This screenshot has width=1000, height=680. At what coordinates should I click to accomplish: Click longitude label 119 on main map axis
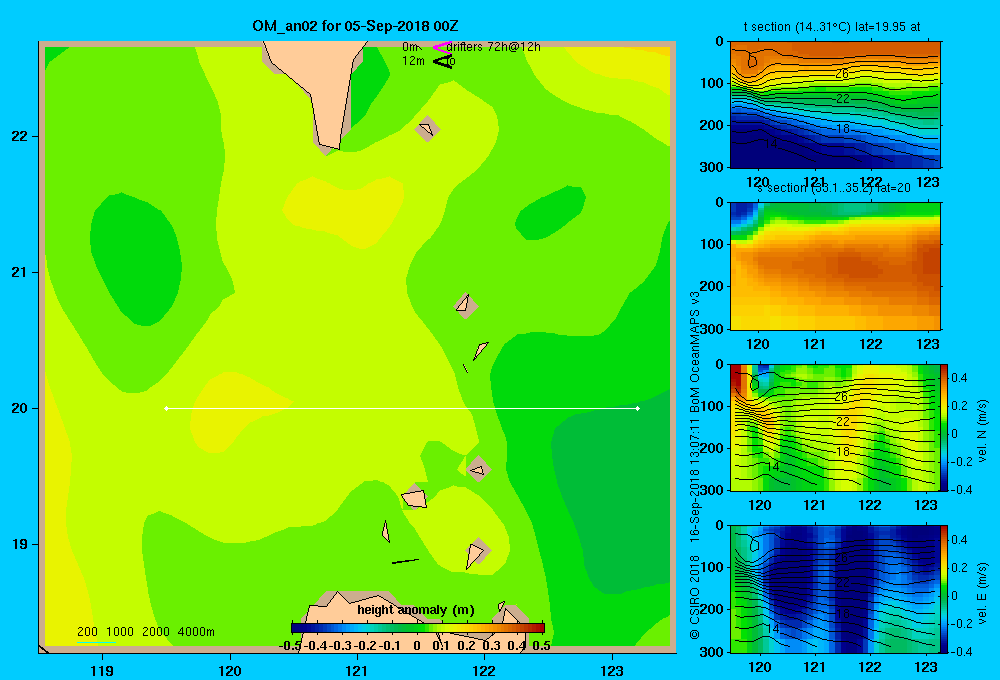pyautogui.click(x=102, y=670)
